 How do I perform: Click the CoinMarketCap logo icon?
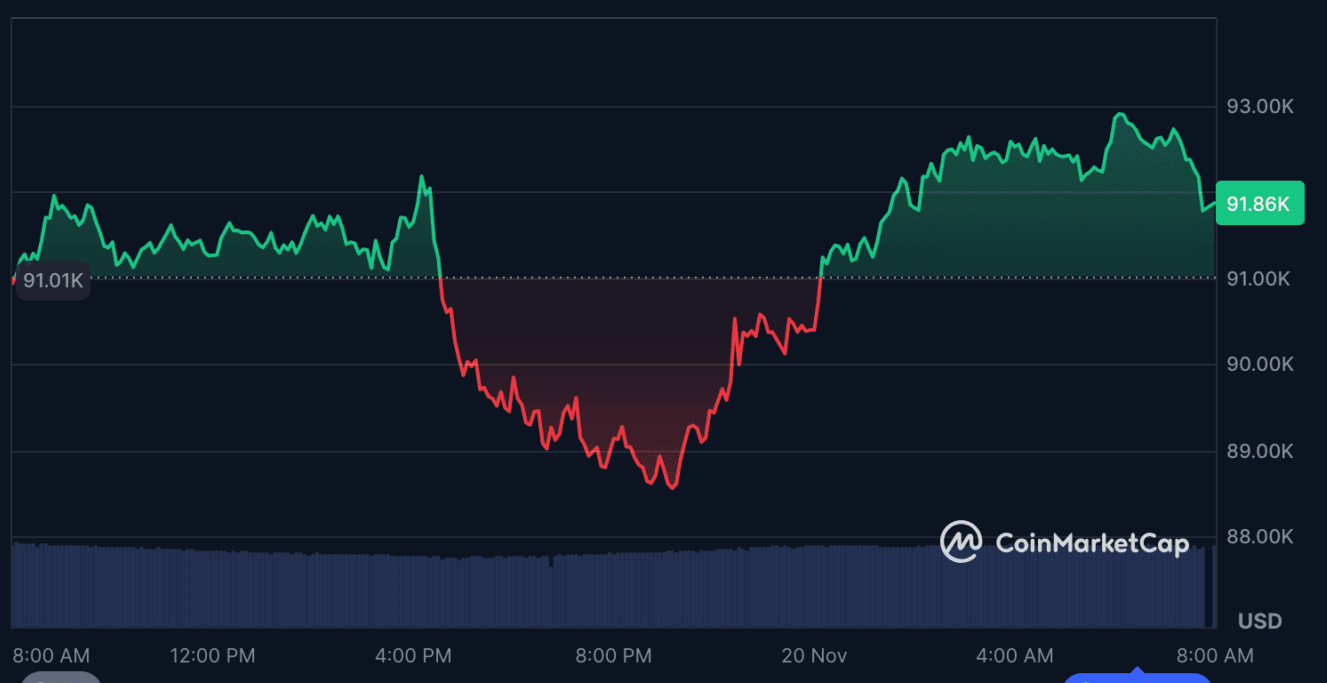click(x=960, y=542)
